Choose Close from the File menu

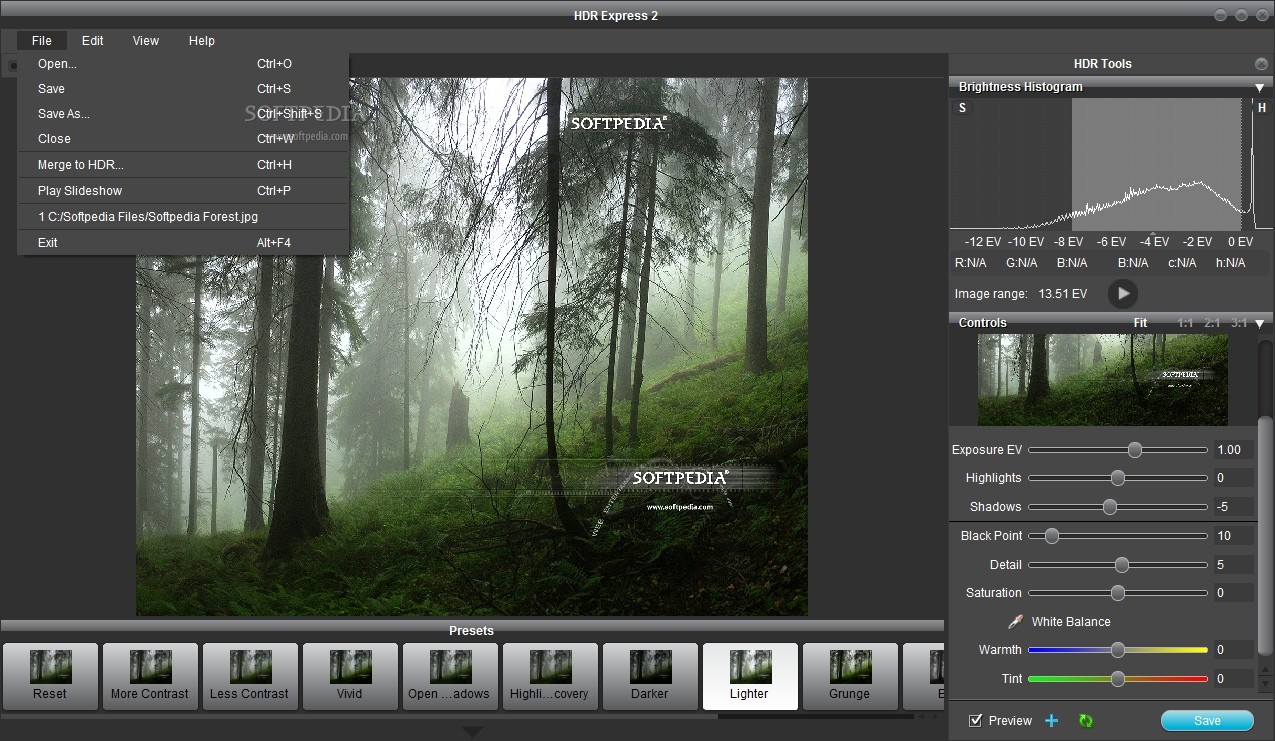[183, 139]
